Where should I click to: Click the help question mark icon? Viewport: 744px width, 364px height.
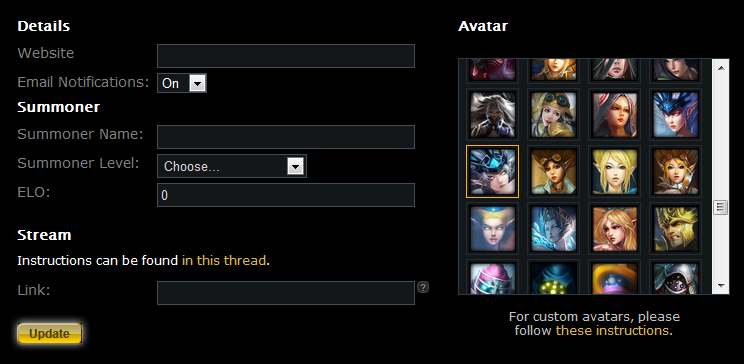tap(423, 287)
